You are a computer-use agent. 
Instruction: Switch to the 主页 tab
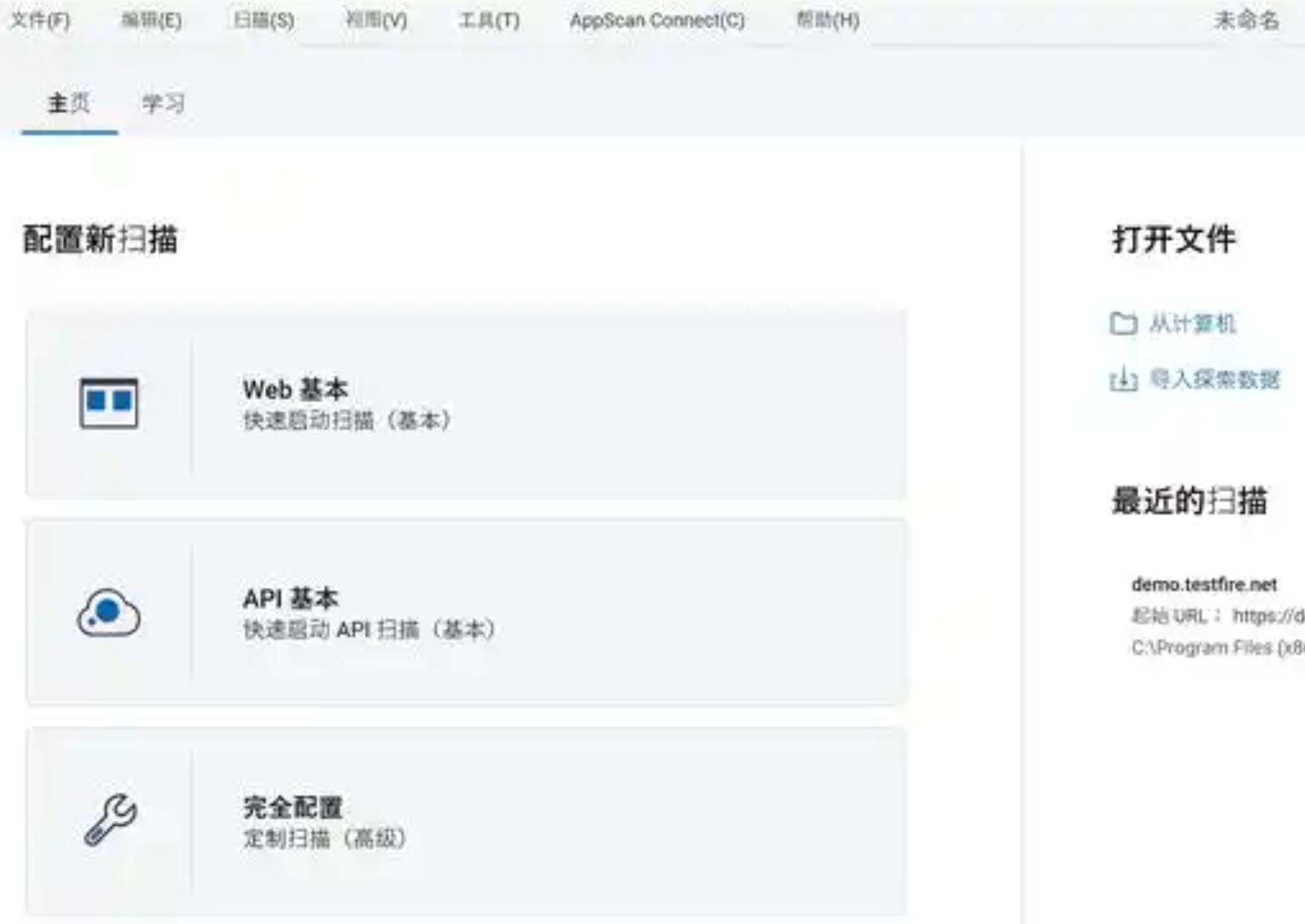tap(69, 104)
